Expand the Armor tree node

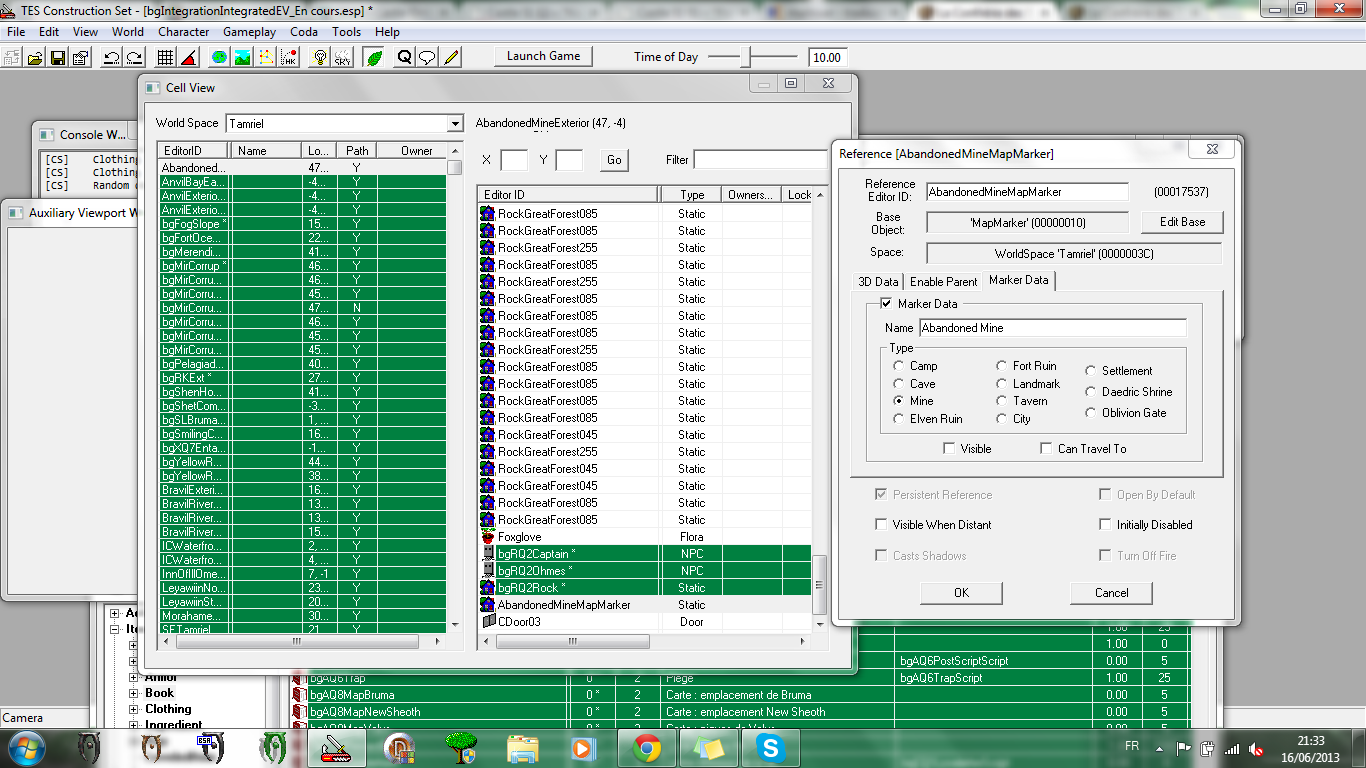tap(135, 677)
